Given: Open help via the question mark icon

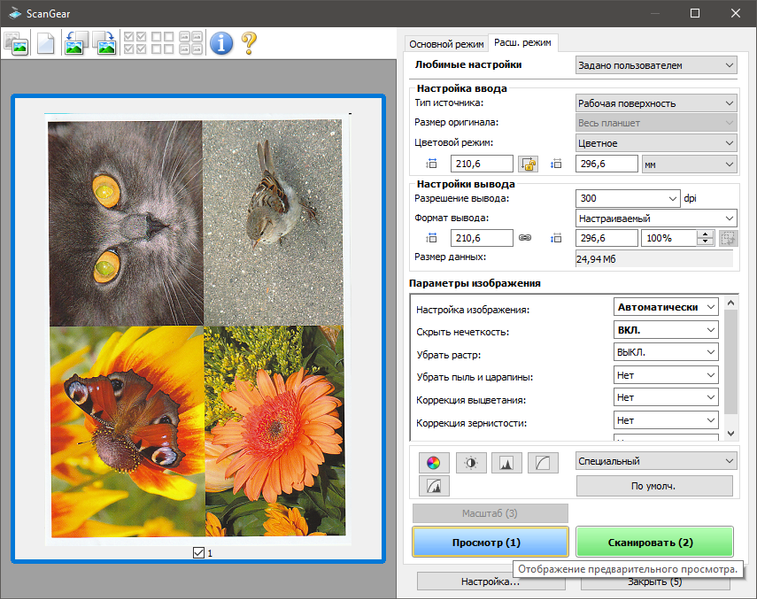Looking at the screenshot, I should [248, 43].
